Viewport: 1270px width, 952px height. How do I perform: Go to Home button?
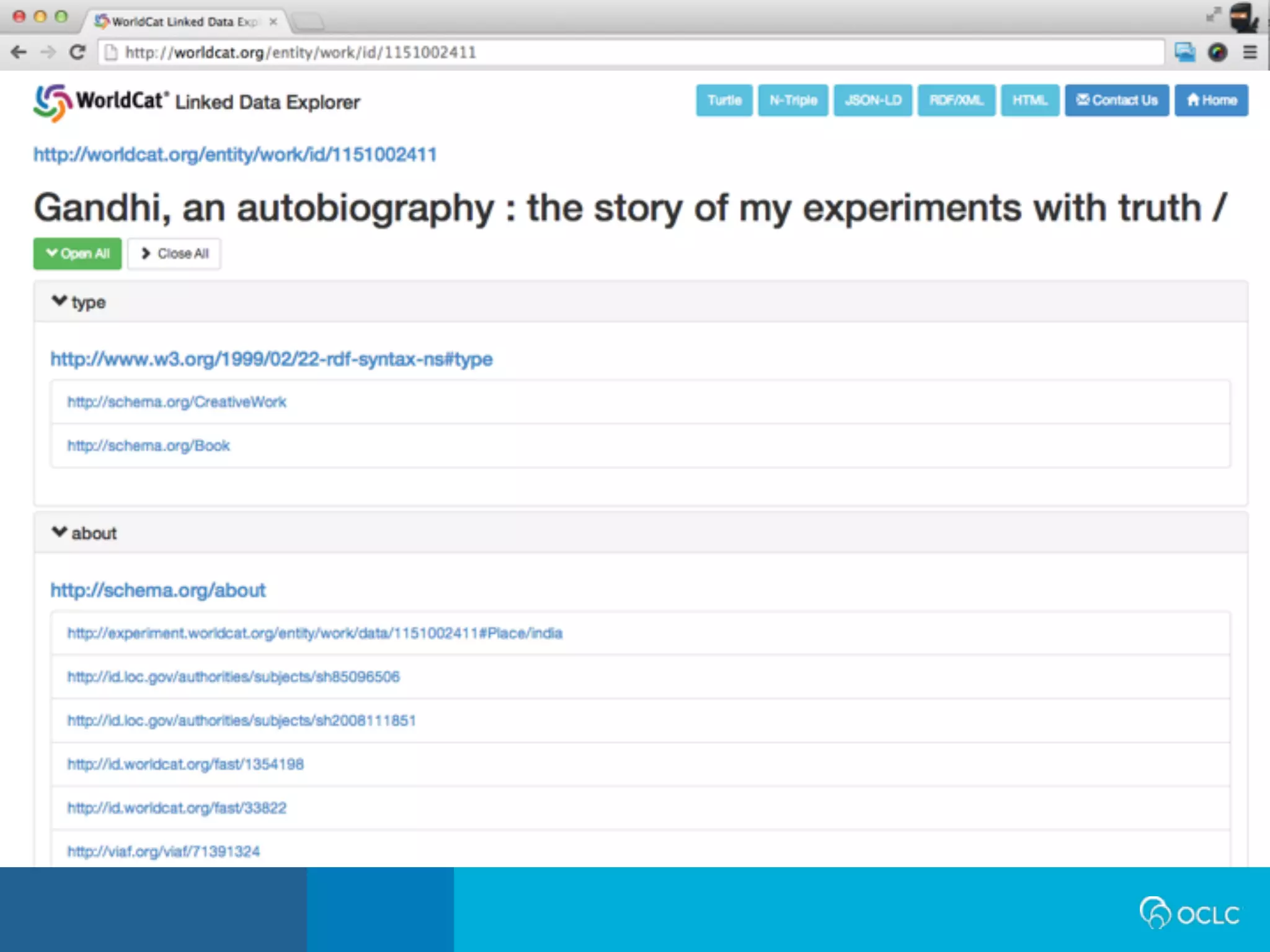point(1210,100)
